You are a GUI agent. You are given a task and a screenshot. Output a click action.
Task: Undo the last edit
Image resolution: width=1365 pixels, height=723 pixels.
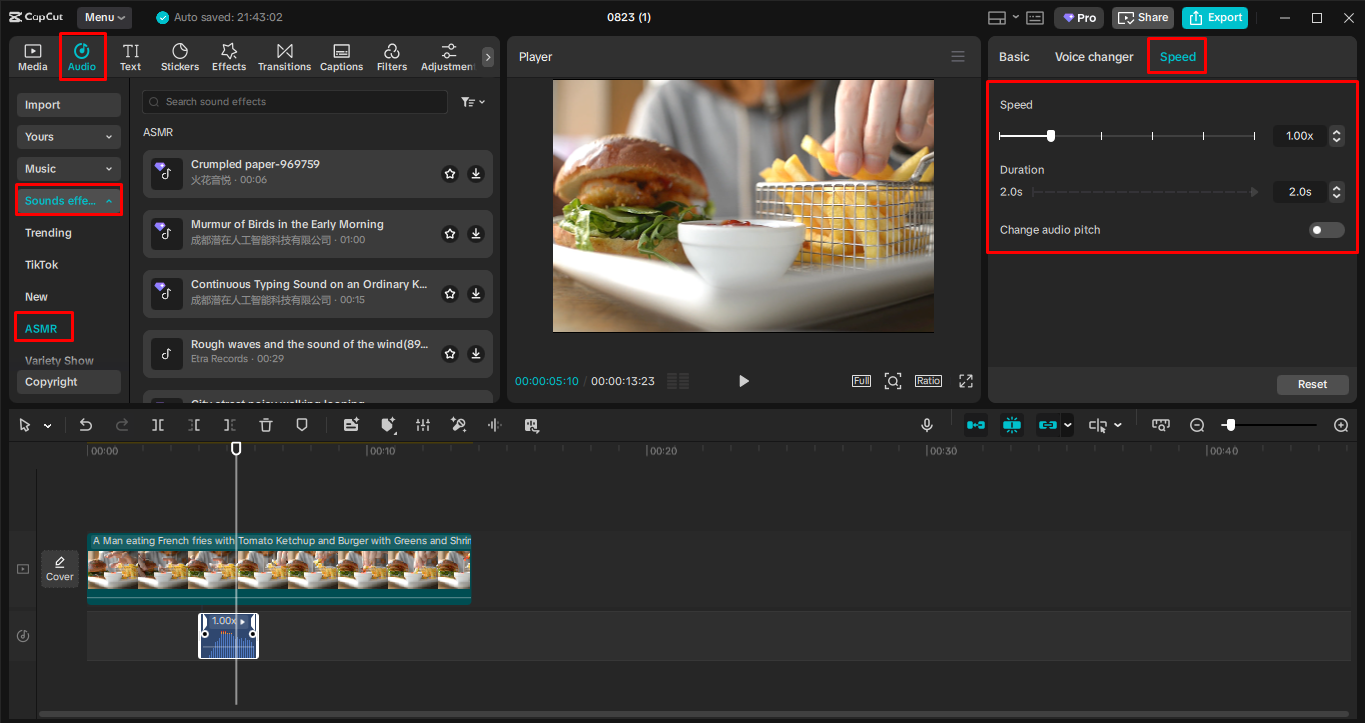[86, 425]
